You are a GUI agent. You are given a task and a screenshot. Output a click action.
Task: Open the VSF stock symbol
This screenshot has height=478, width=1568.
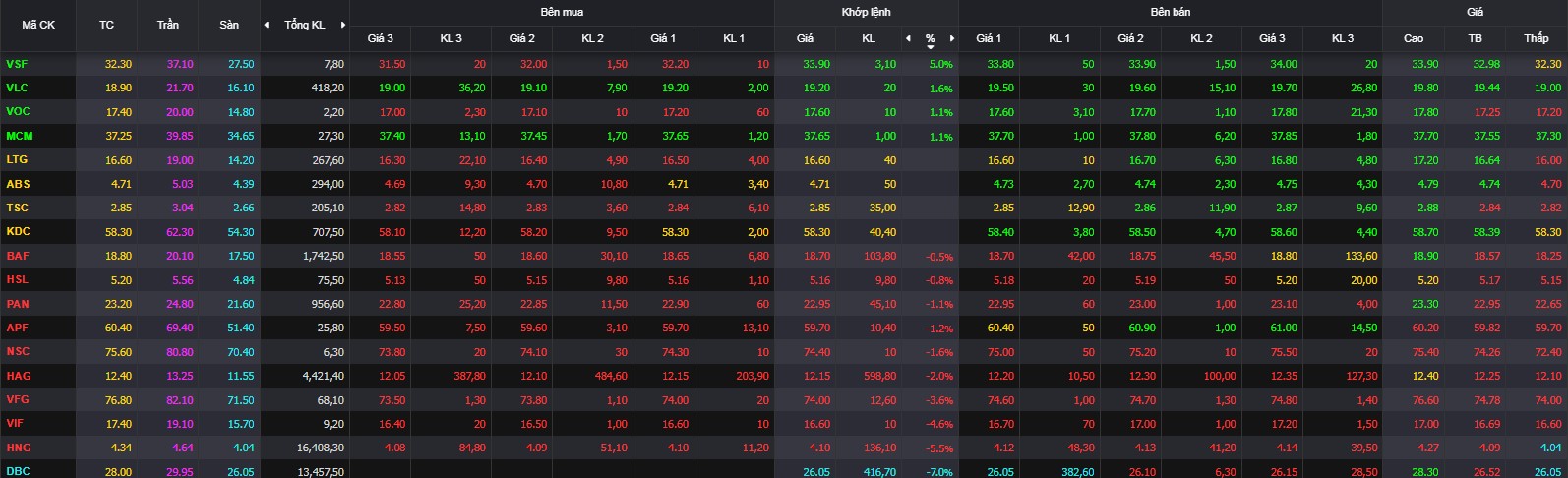(17, 64)
